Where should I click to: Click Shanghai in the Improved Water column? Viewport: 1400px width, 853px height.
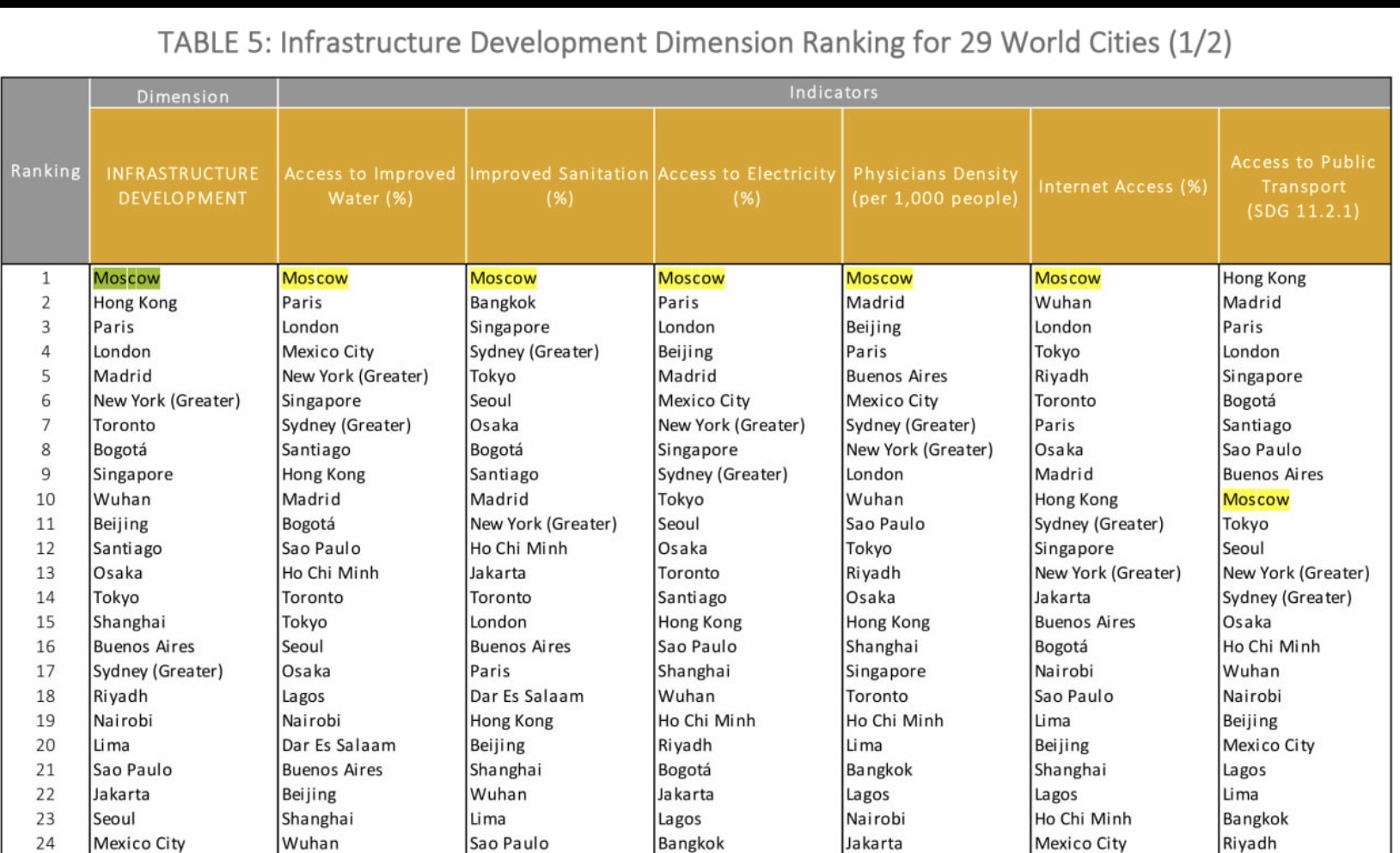point(317,819)
